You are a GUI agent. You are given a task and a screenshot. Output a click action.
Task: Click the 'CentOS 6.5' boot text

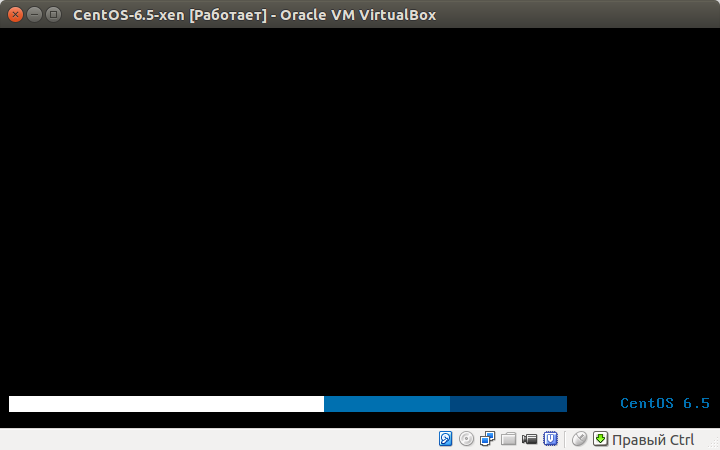[665, 403]
